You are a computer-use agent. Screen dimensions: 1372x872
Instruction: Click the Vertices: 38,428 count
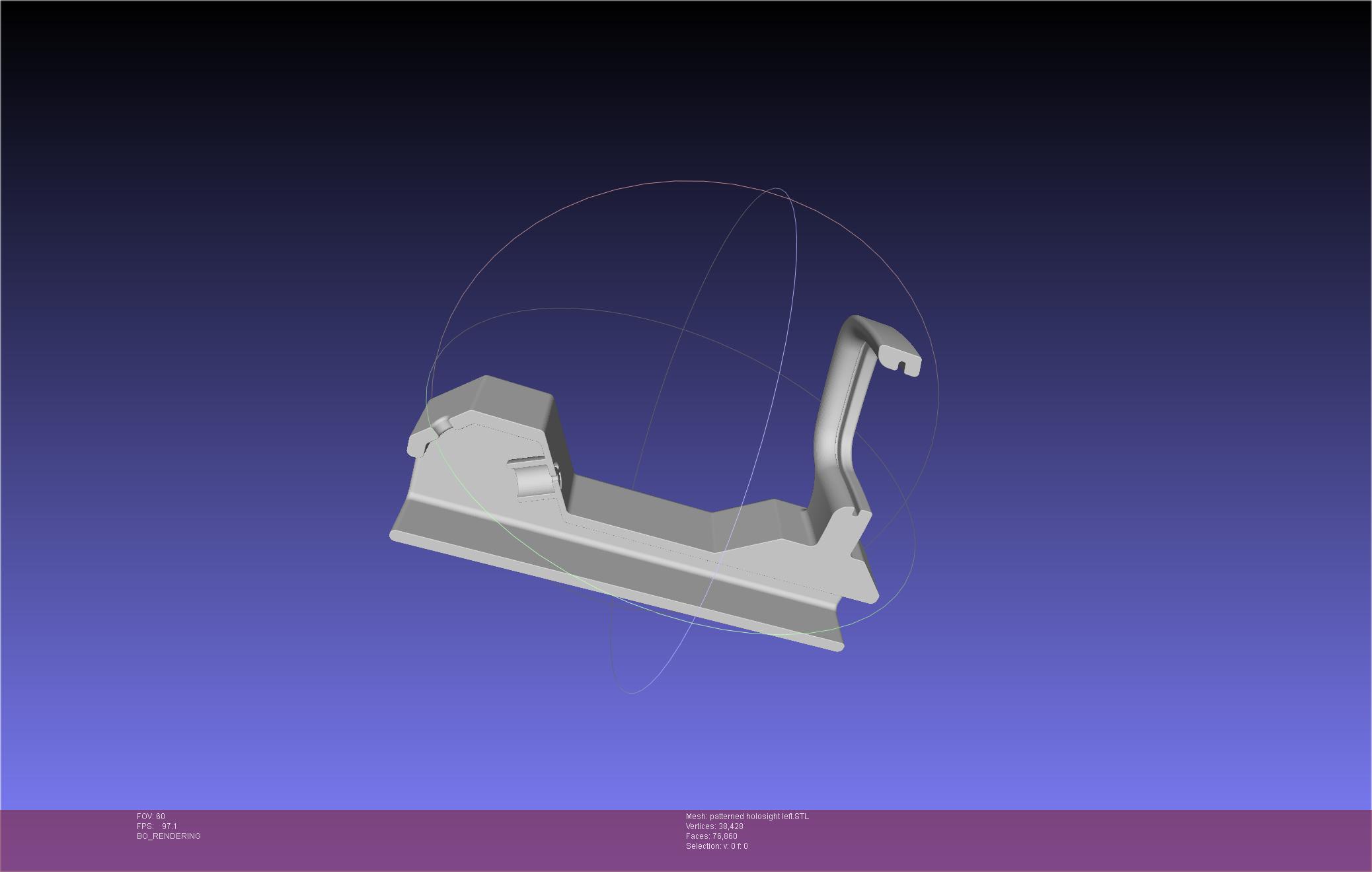pyautogui.click(x=714, y=826)
